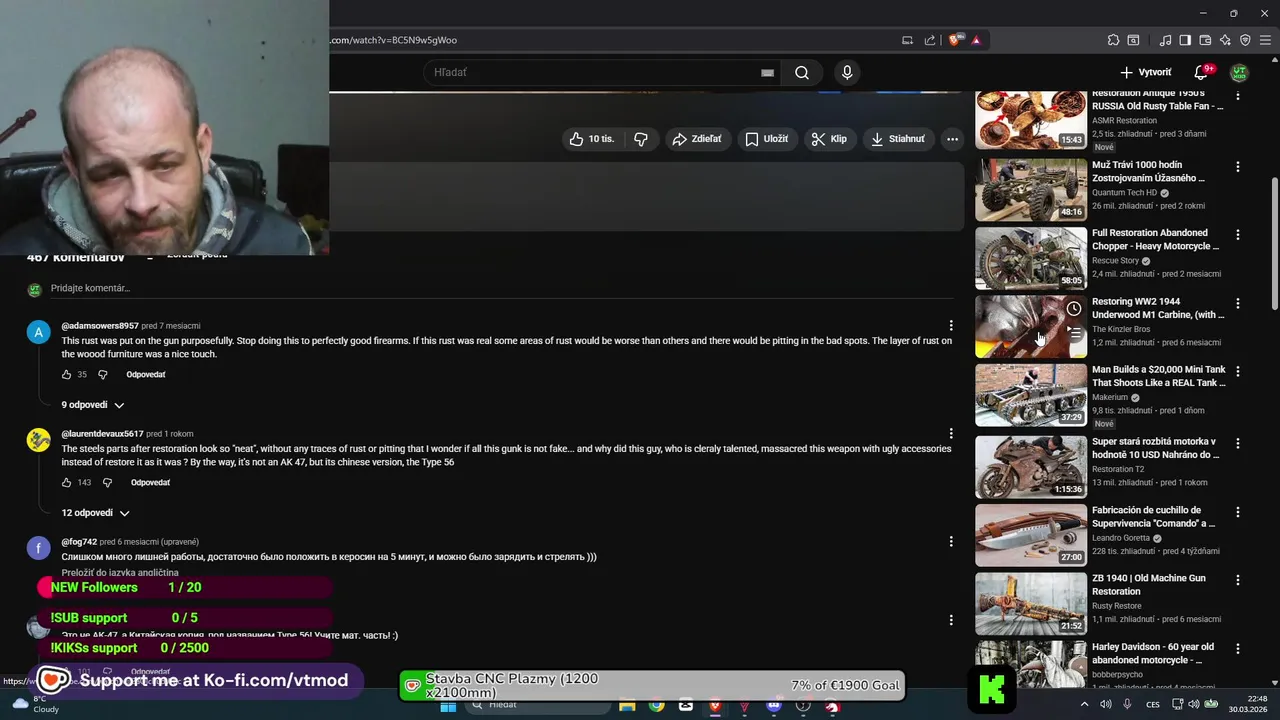
Task: Show hidden system tray icons chevron
Action: pyautogui.click(x=1084, y=705)
